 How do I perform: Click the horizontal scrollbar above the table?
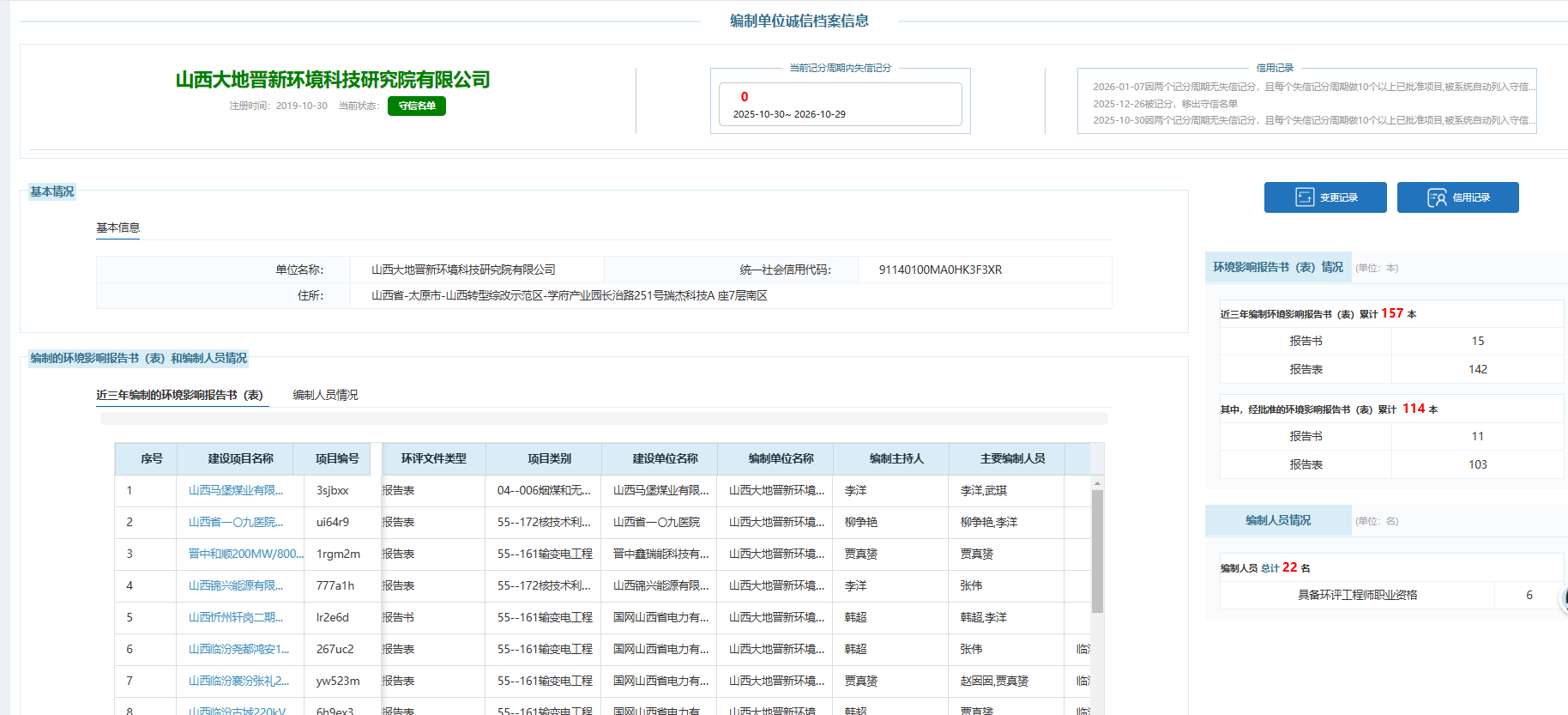[604, 419]
